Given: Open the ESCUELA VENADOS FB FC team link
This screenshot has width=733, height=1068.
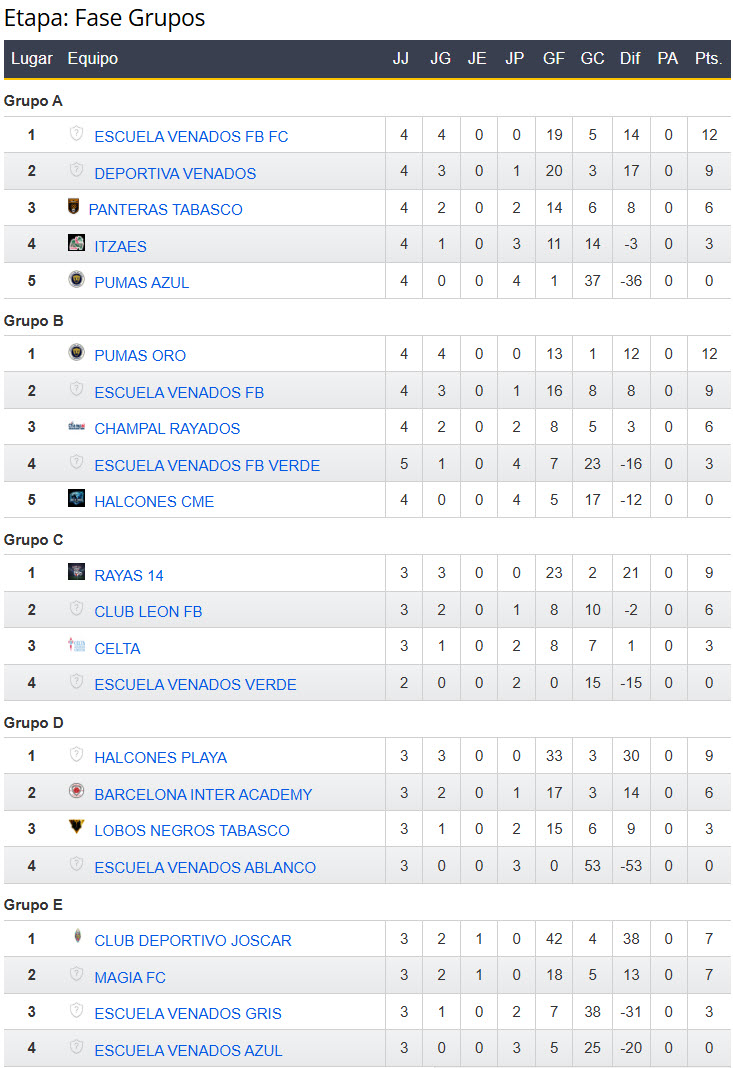Looking at the screenshot, I should point(191,136).
